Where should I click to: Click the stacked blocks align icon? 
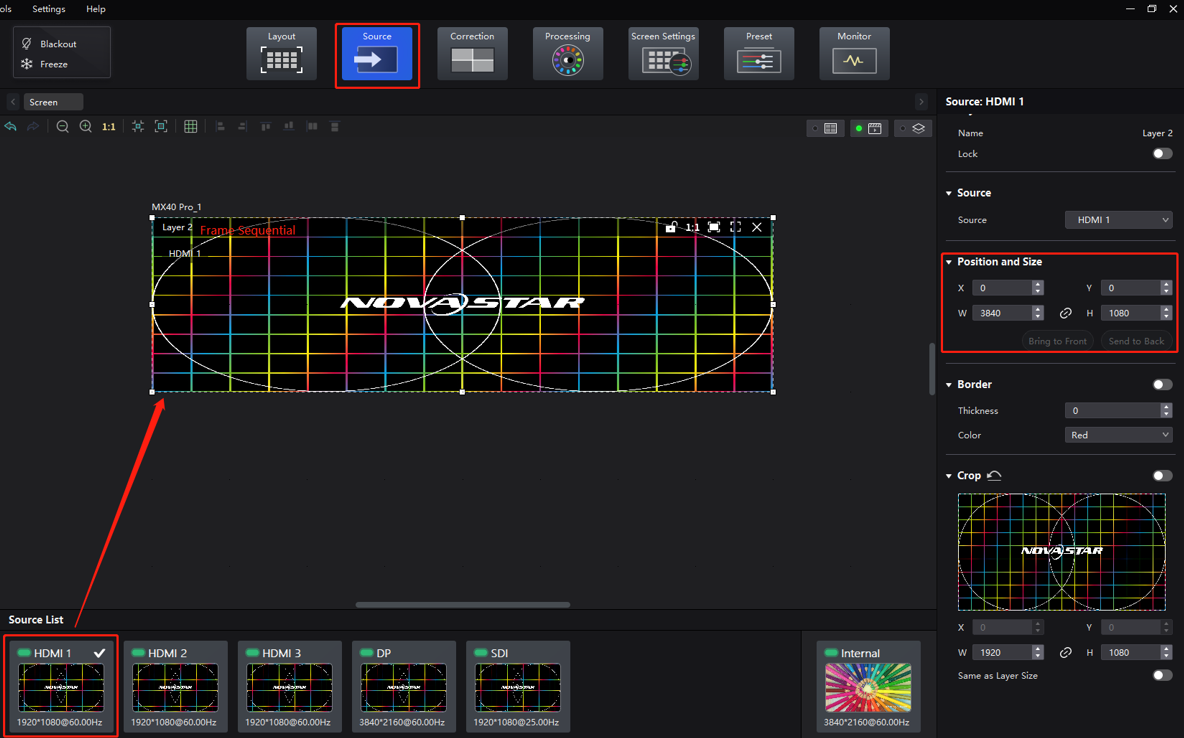click(335, 126)
